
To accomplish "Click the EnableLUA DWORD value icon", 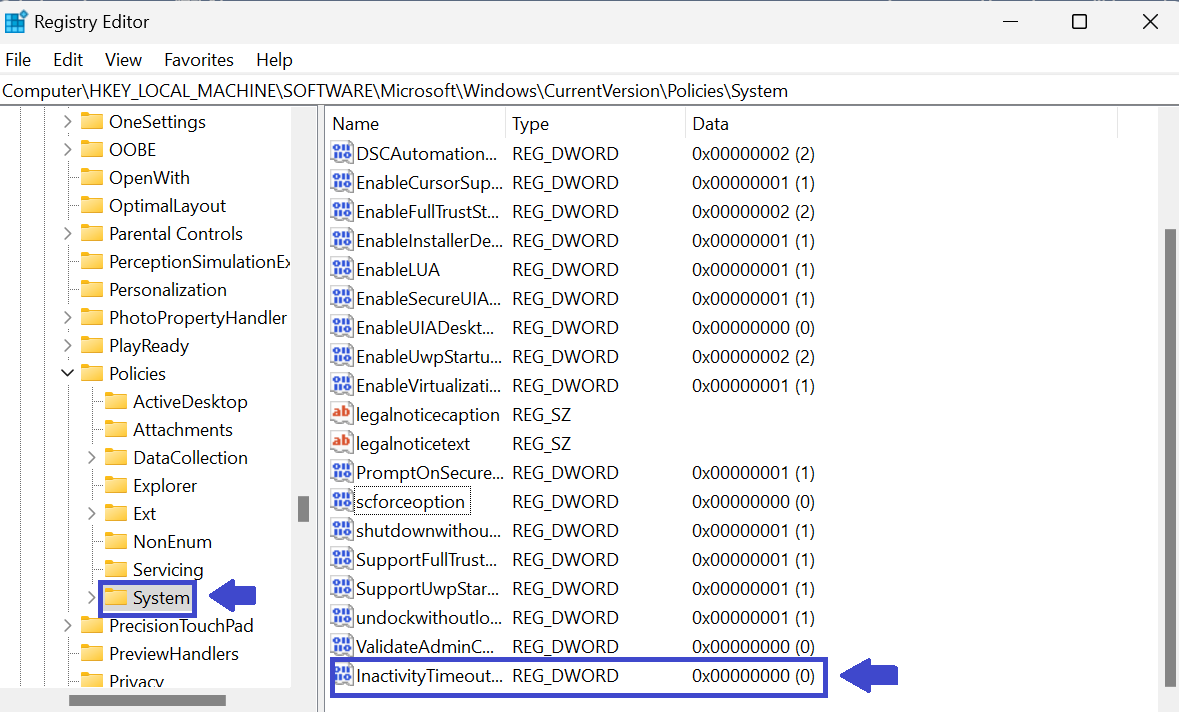I will [342, 270].
